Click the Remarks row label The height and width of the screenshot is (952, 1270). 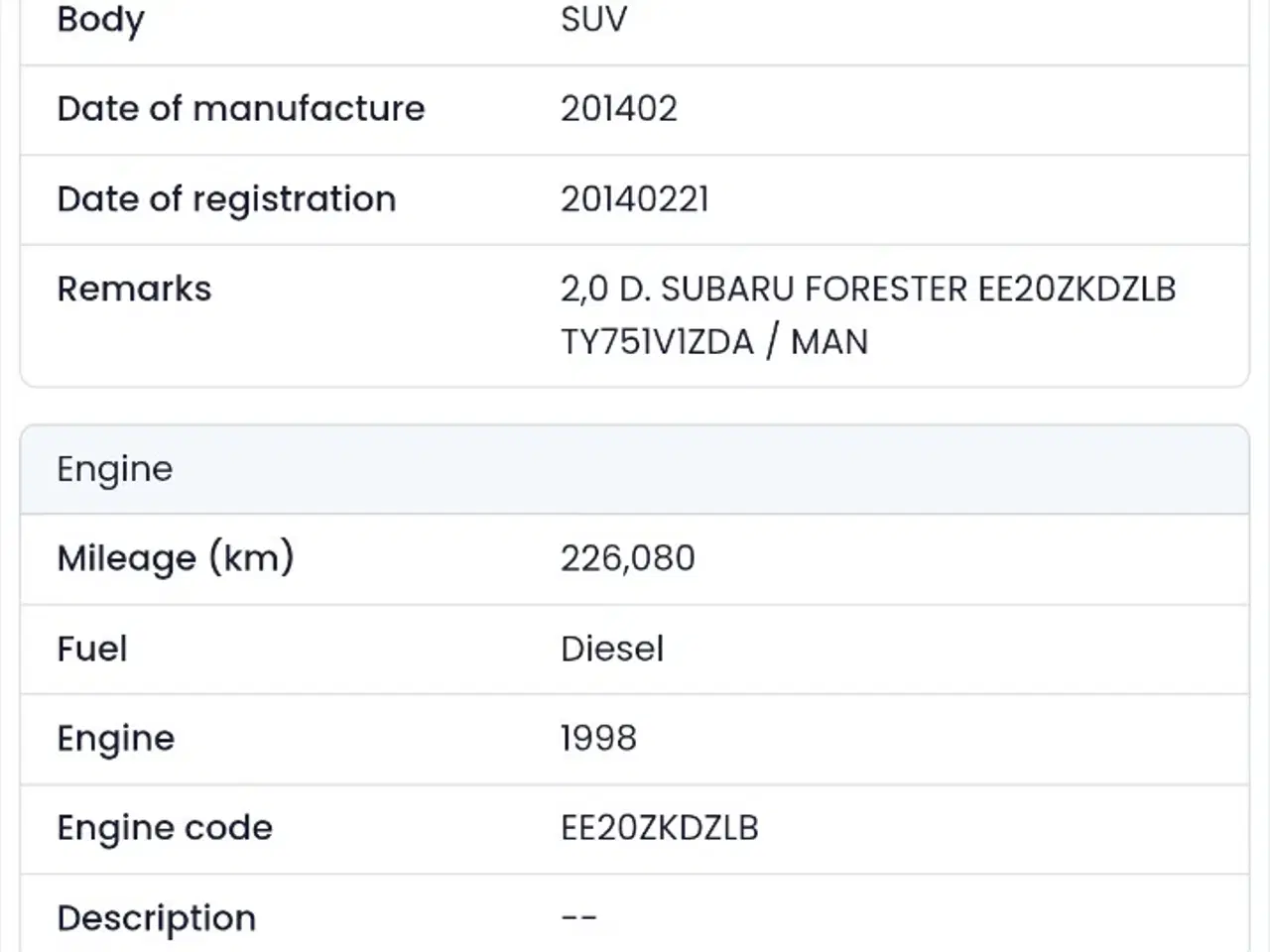click(x=134, y=289)
